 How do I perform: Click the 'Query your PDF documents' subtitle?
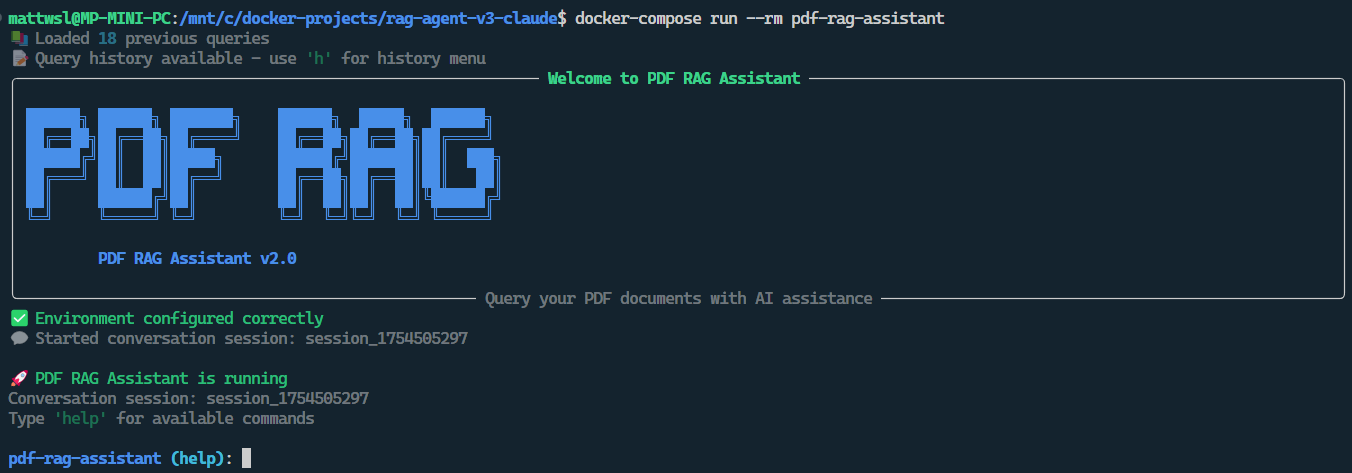pos(678,298)
